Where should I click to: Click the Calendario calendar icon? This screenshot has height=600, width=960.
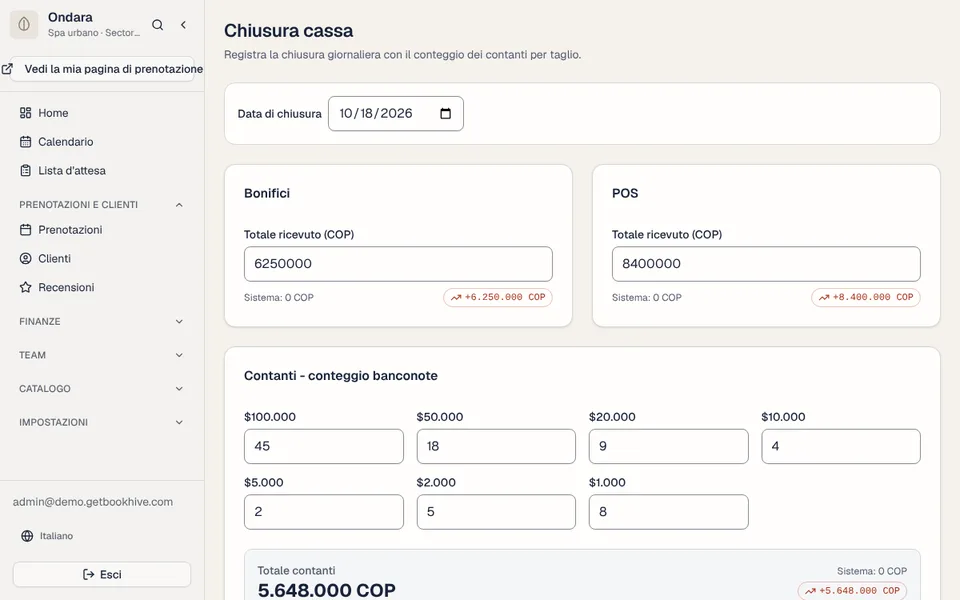[x=25, y=141]
